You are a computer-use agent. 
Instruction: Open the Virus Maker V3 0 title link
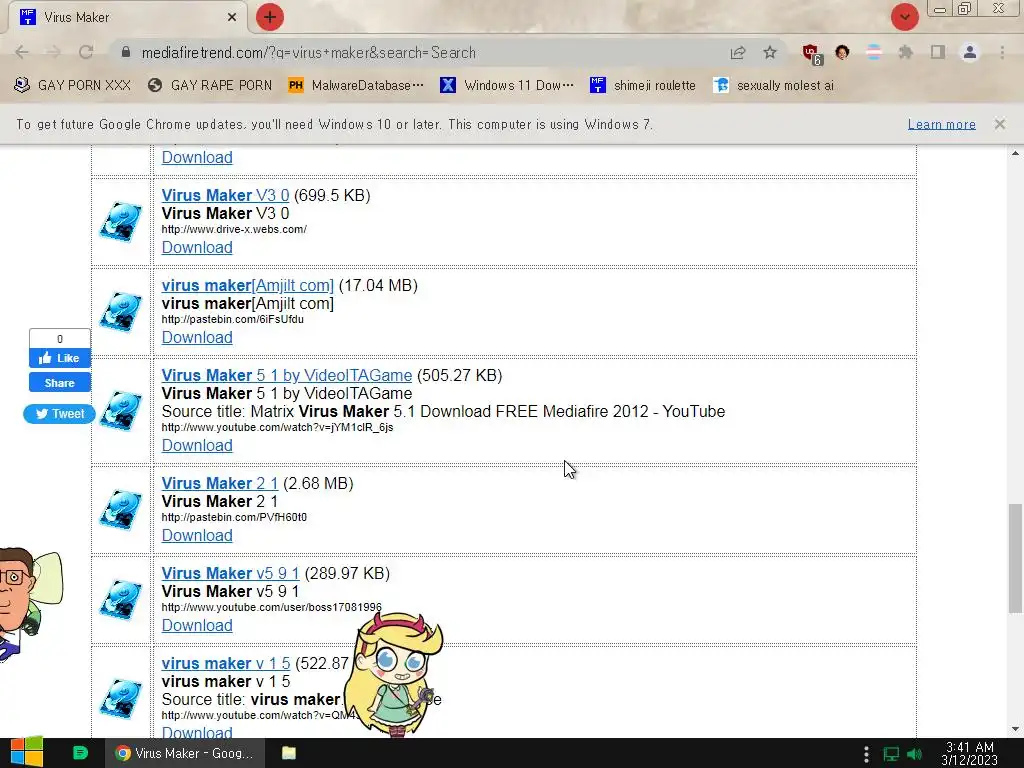[225, 195]
